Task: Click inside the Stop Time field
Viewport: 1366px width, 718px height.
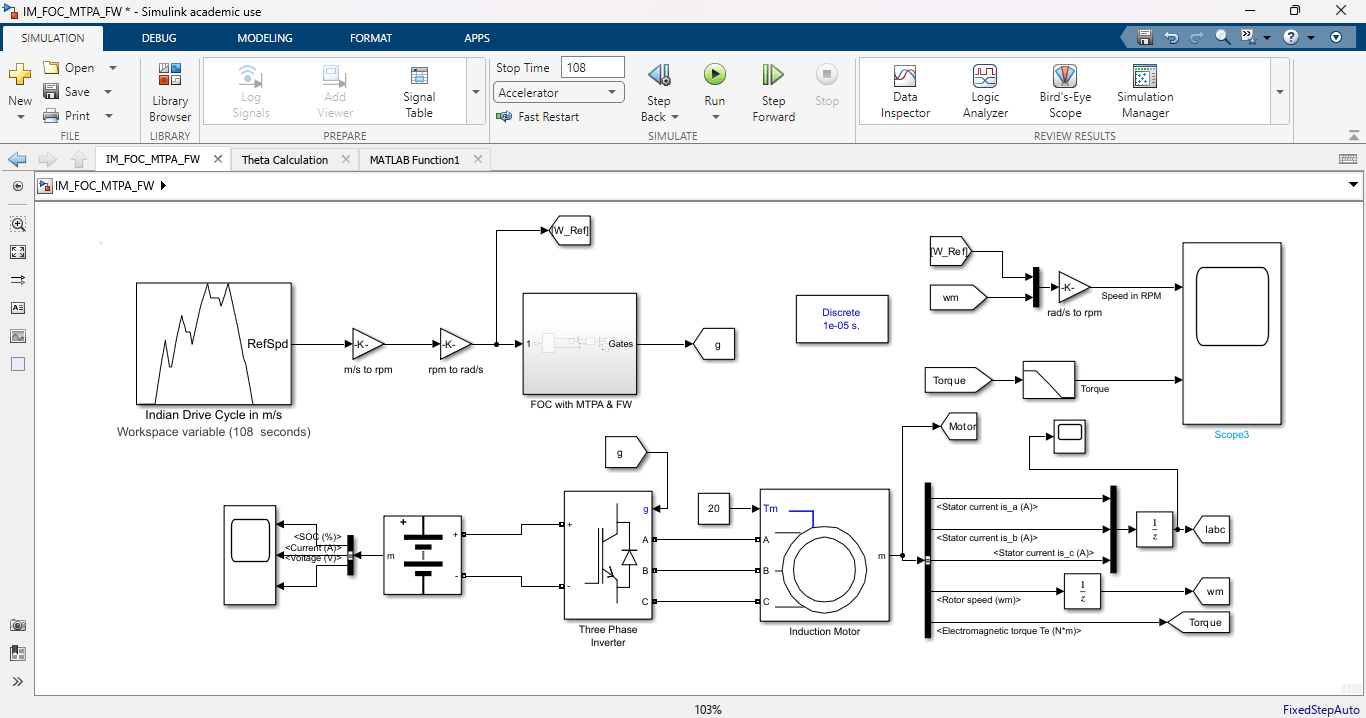Action: (x=592, y=66)
